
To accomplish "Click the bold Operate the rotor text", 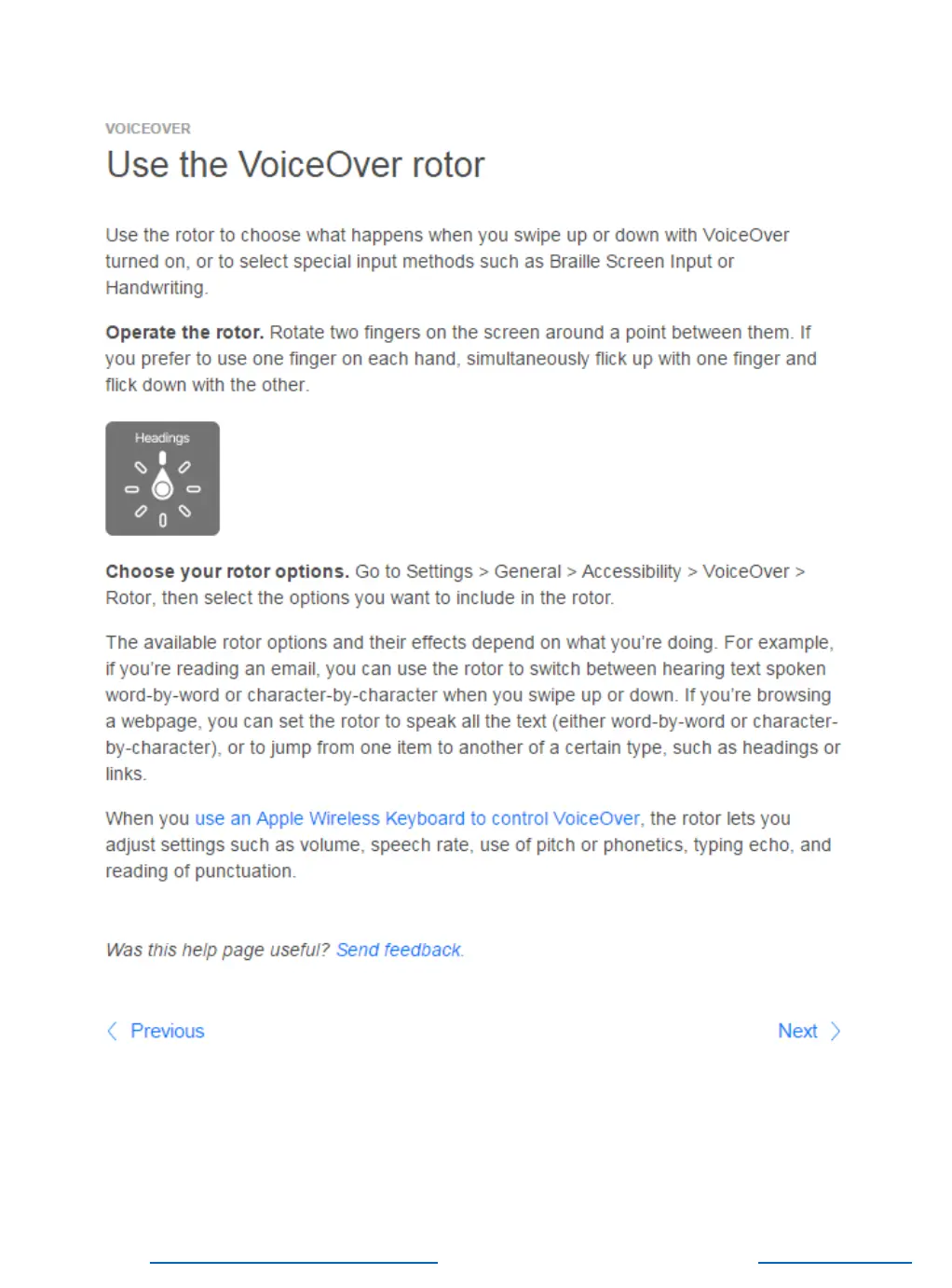I will pos(184,333).
